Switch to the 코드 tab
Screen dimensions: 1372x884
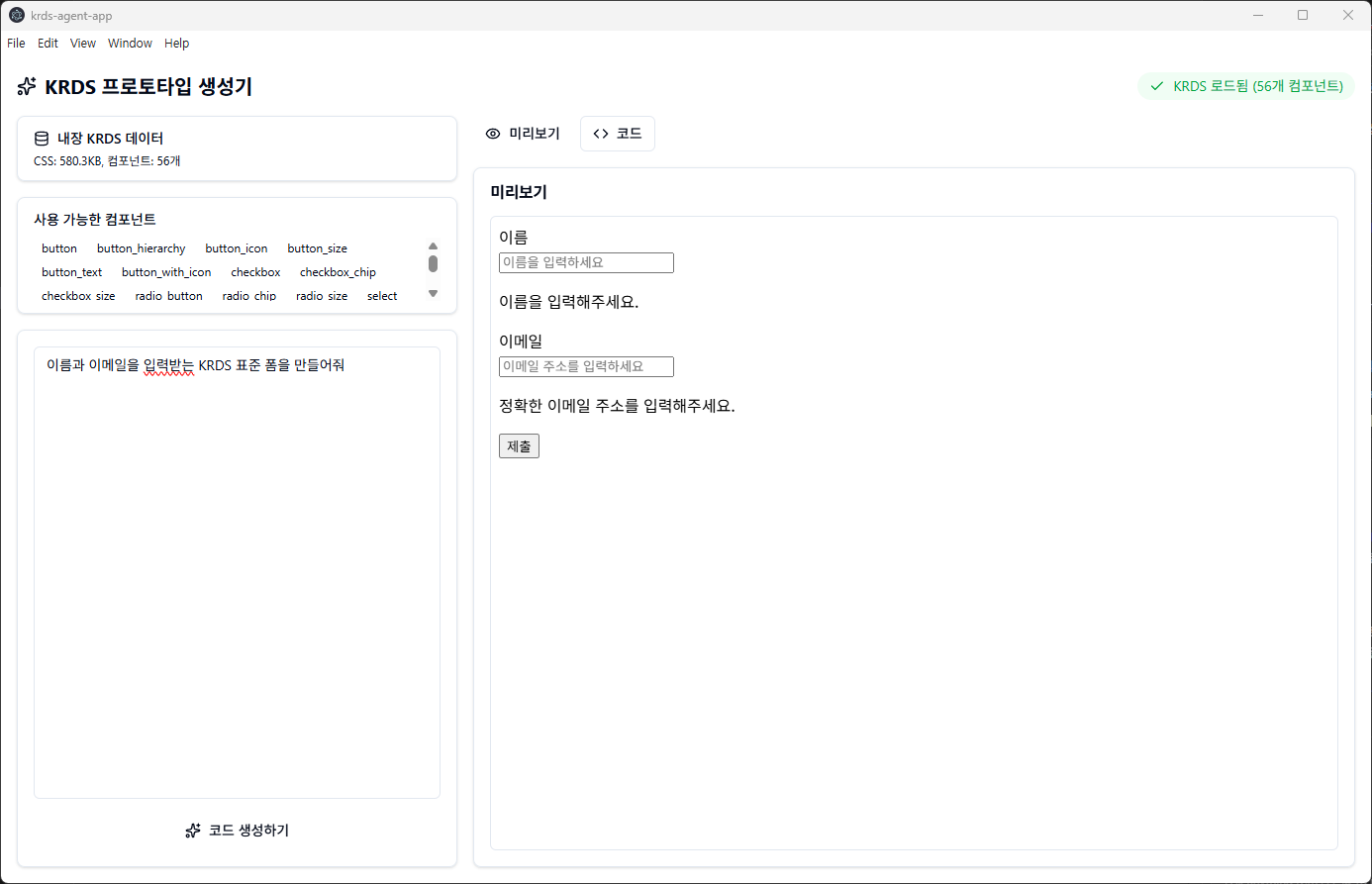coord(618,134)
